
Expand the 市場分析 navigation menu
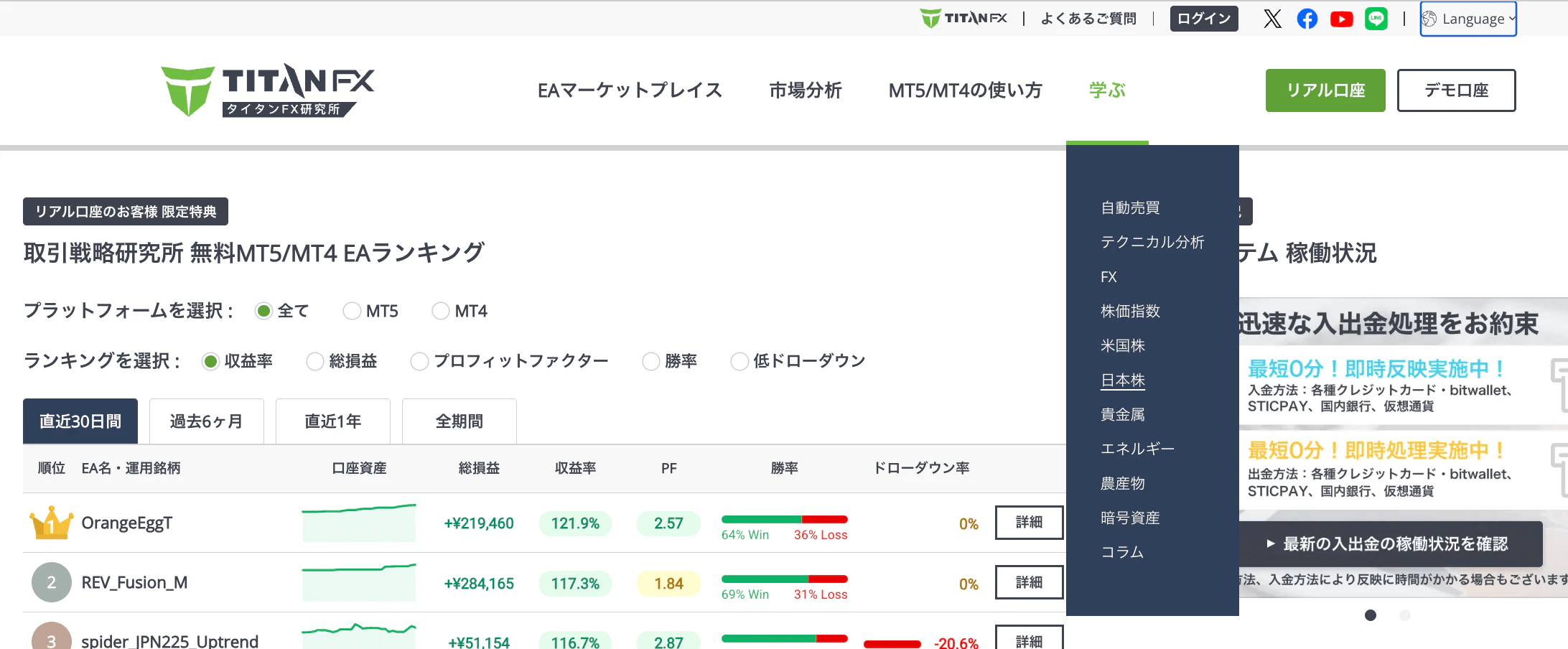click(x=805, y=90)
